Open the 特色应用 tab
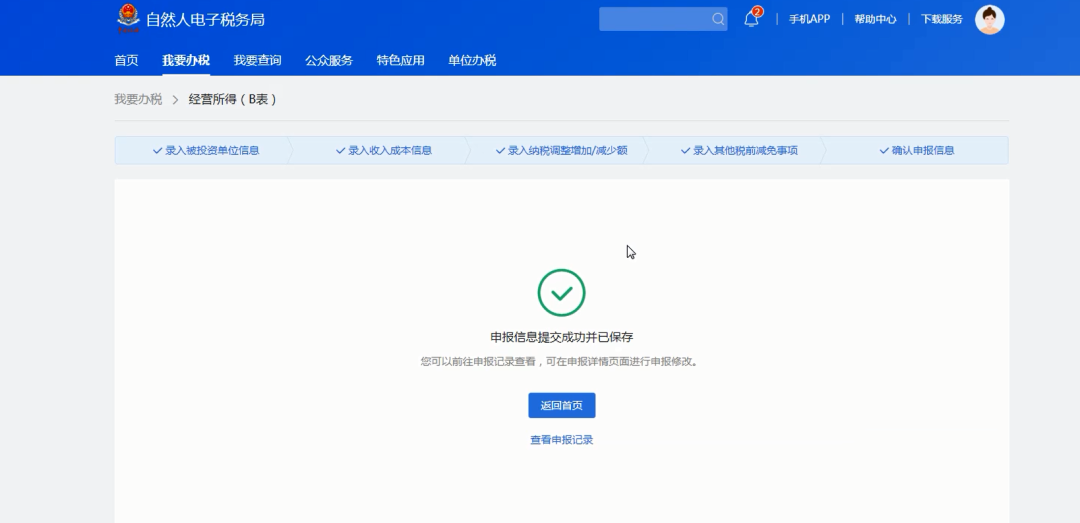Image resolution: width=1080 pixels, height=523 pixels. pyautogui.click(x=400, y=60)
